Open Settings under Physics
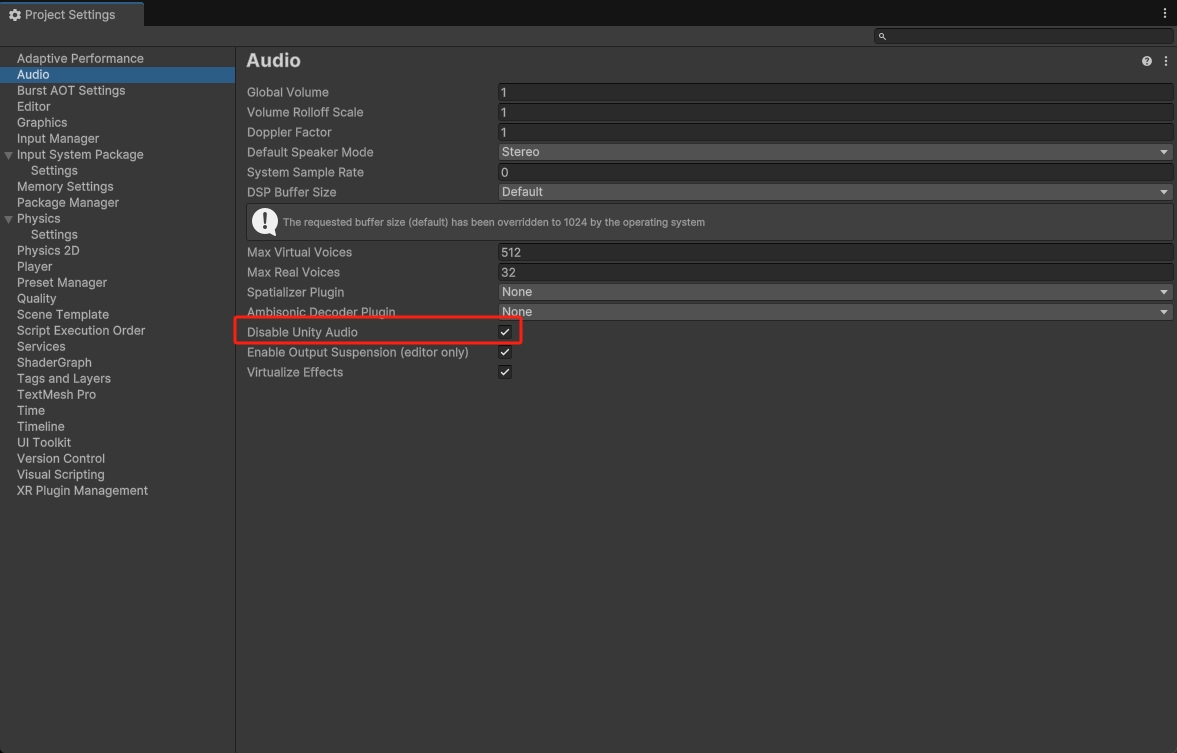The image size is (1177, 753). pyautogui.click(x=54, y=235)
